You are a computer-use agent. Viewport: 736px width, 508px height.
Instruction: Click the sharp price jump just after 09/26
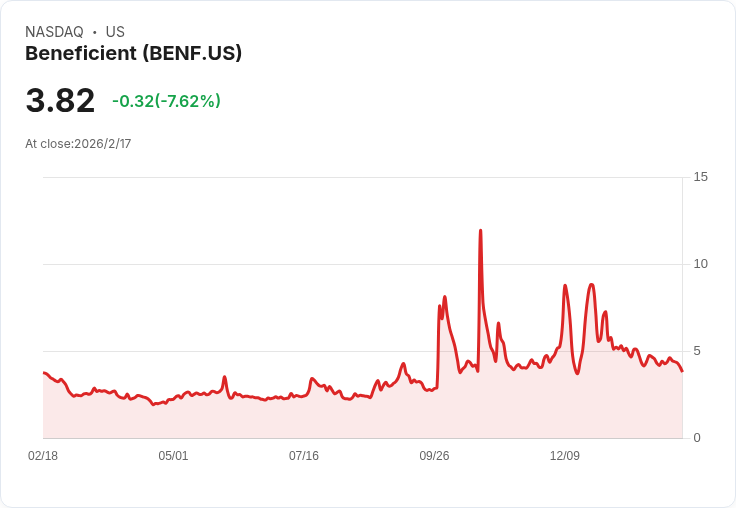439,308
